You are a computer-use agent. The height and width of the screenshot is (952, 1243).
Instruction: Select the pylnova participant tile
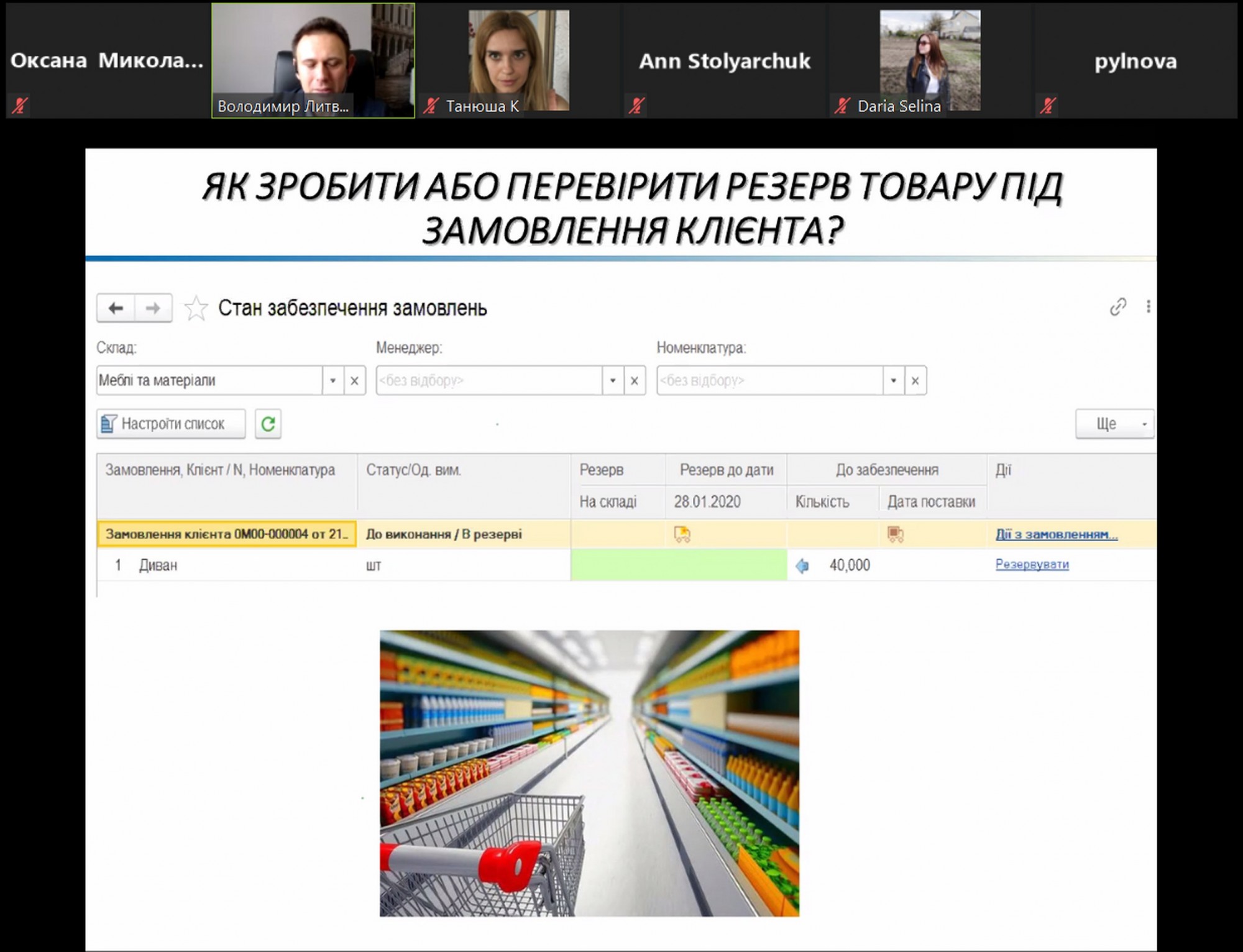pos(1135,60)
